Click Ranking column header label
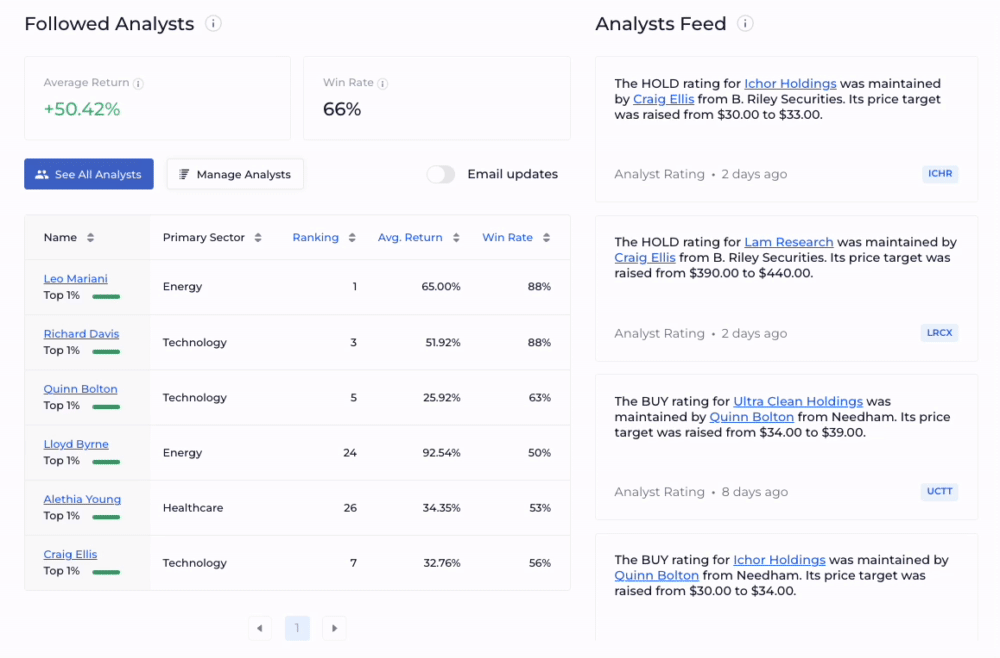 [316, 237]
